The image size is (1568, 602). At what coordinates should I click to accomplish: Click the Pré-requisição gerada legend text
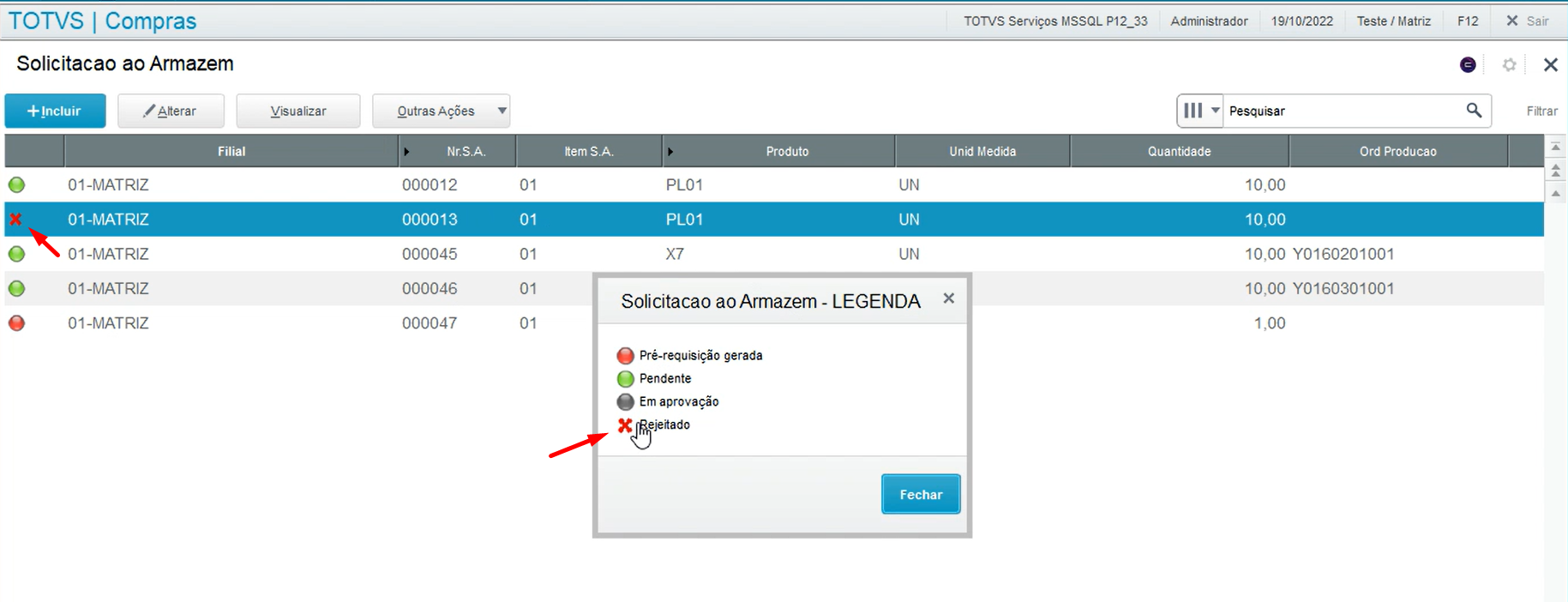click(x=700, y=355)
